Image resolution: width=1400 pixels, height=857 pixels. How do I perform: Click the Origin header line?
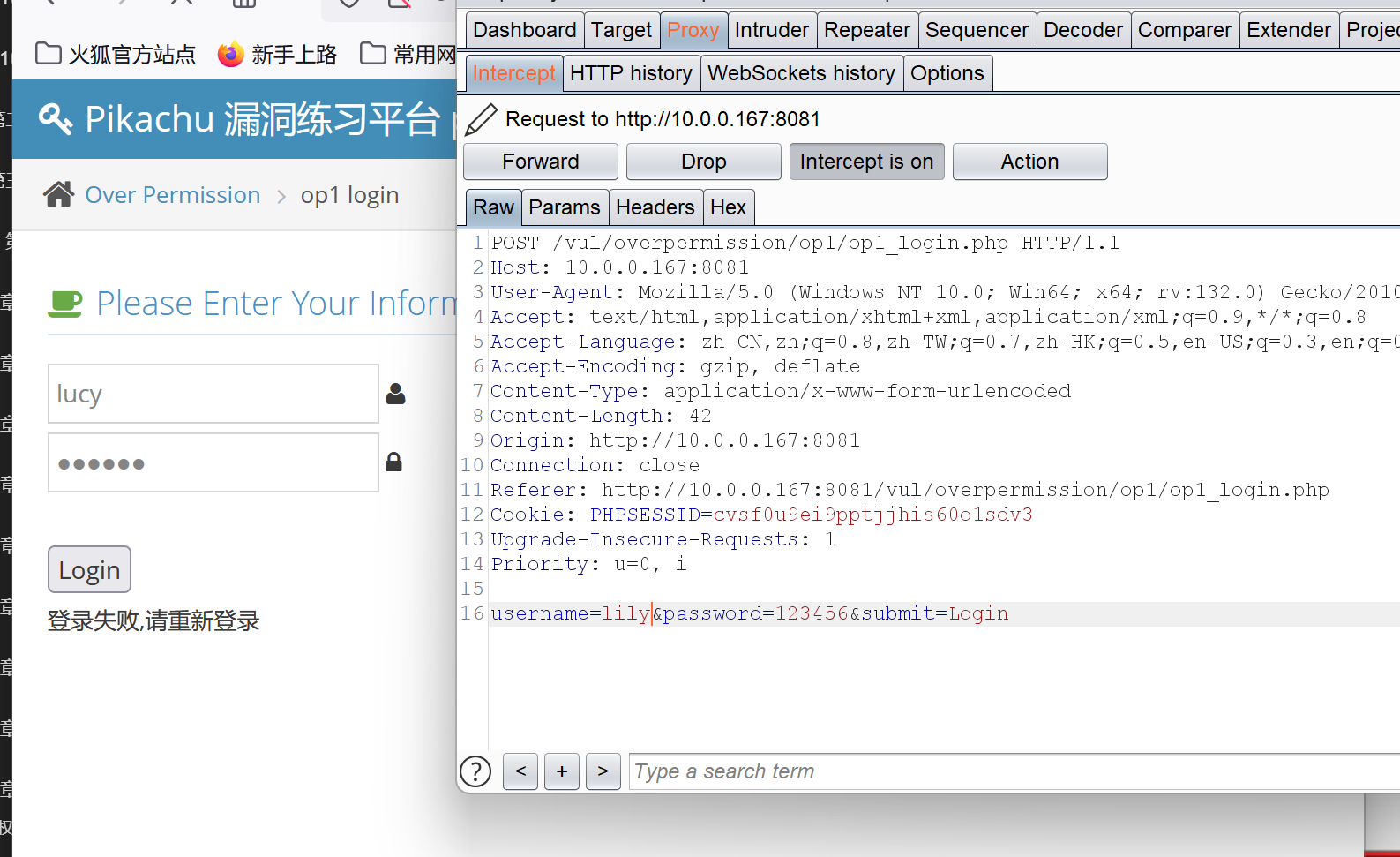pos(675,440)
